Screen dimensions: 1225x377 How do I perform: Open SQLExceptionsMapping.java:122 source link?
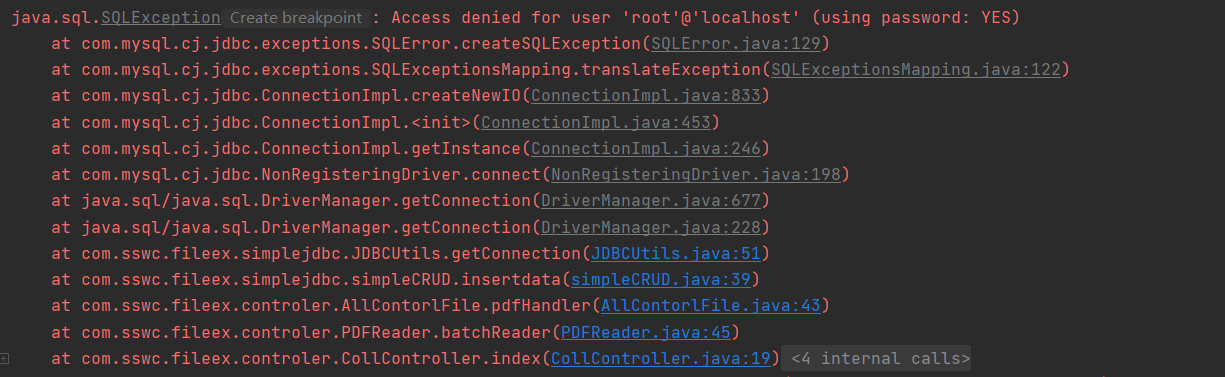(x=915, y=70)
